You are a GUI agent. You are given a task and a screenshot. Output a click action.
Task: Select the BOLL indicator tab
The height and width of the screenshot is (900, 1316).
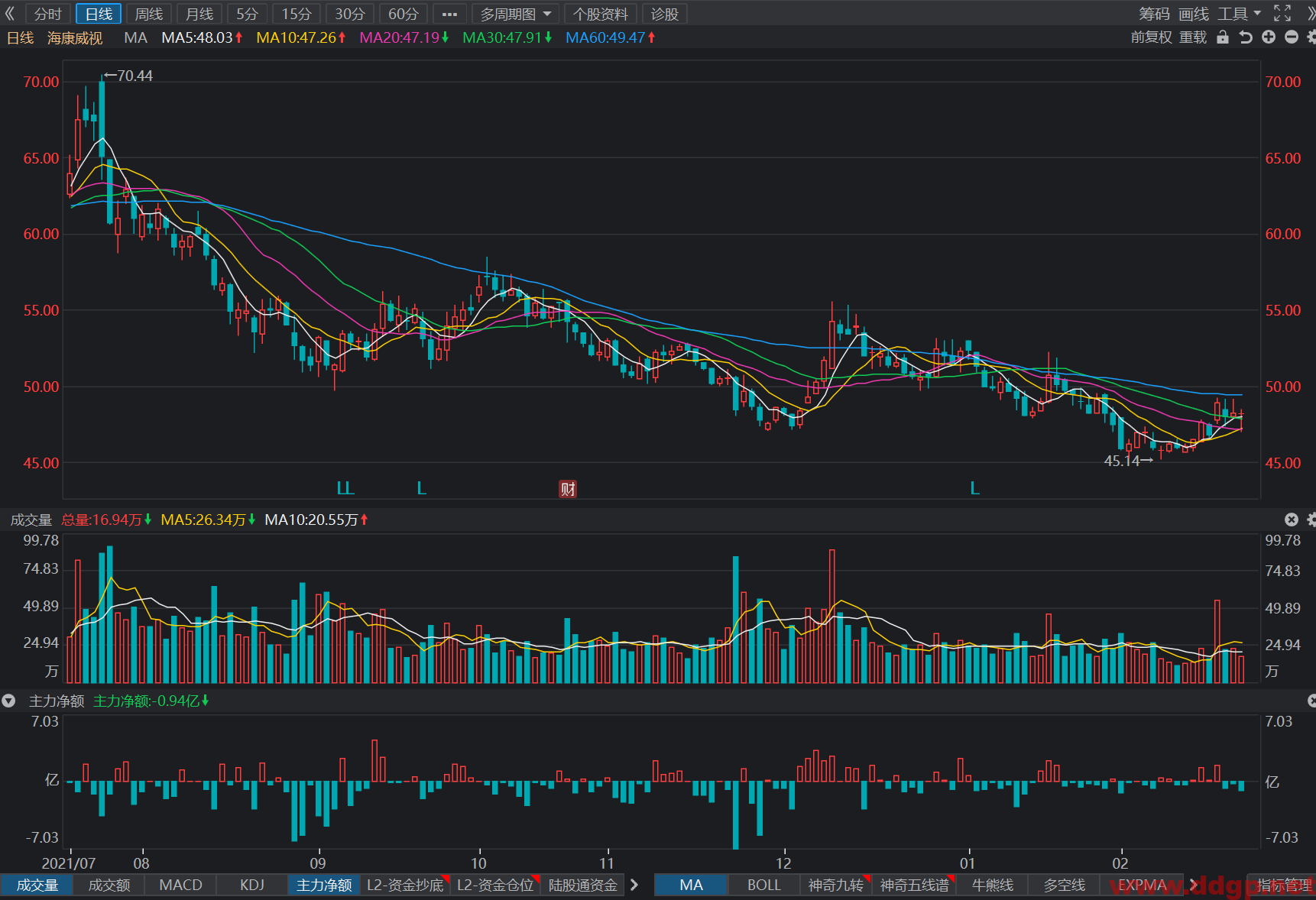tap(763, 885)
